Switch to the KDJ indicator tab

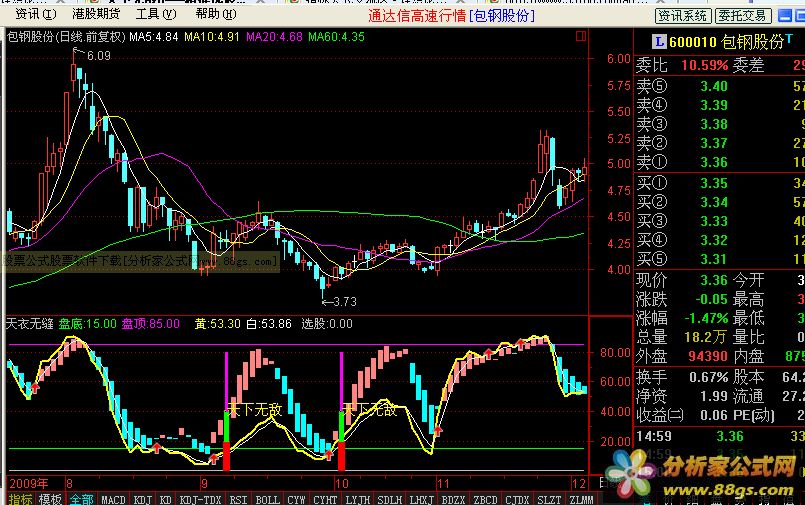142,499
